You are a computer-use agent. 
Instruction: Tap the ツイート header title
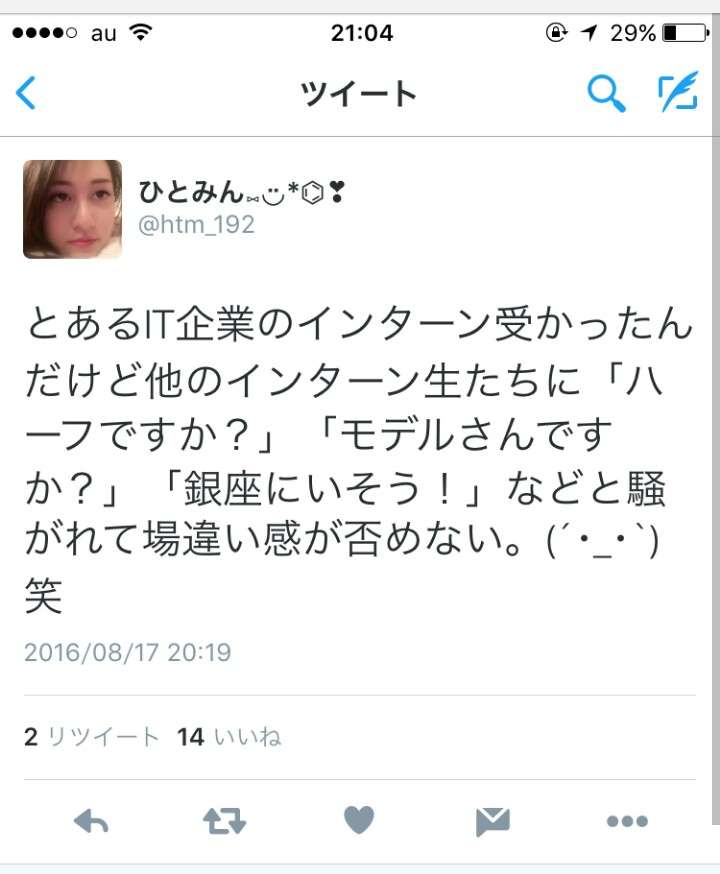358,93
